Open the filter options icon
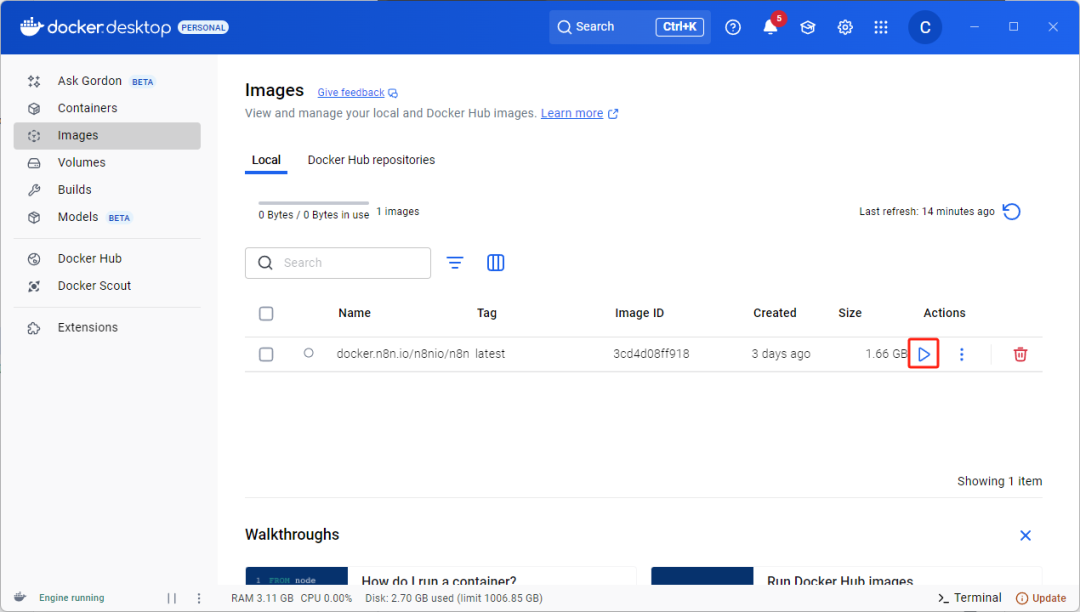This screenshot has height=612, width=1080. point(455,263)
